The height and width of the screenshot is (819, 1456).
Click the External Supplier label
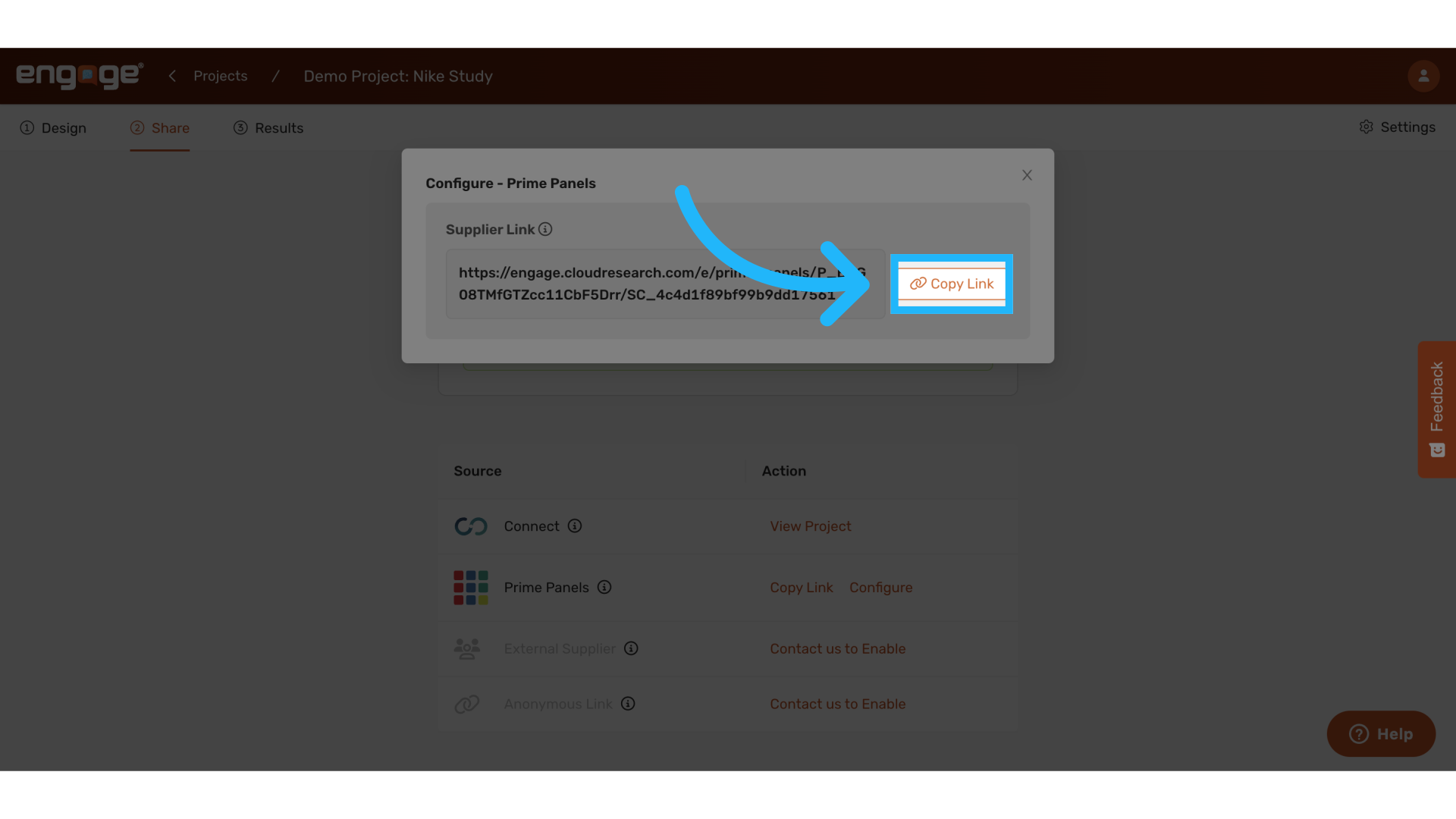point(560,649)
